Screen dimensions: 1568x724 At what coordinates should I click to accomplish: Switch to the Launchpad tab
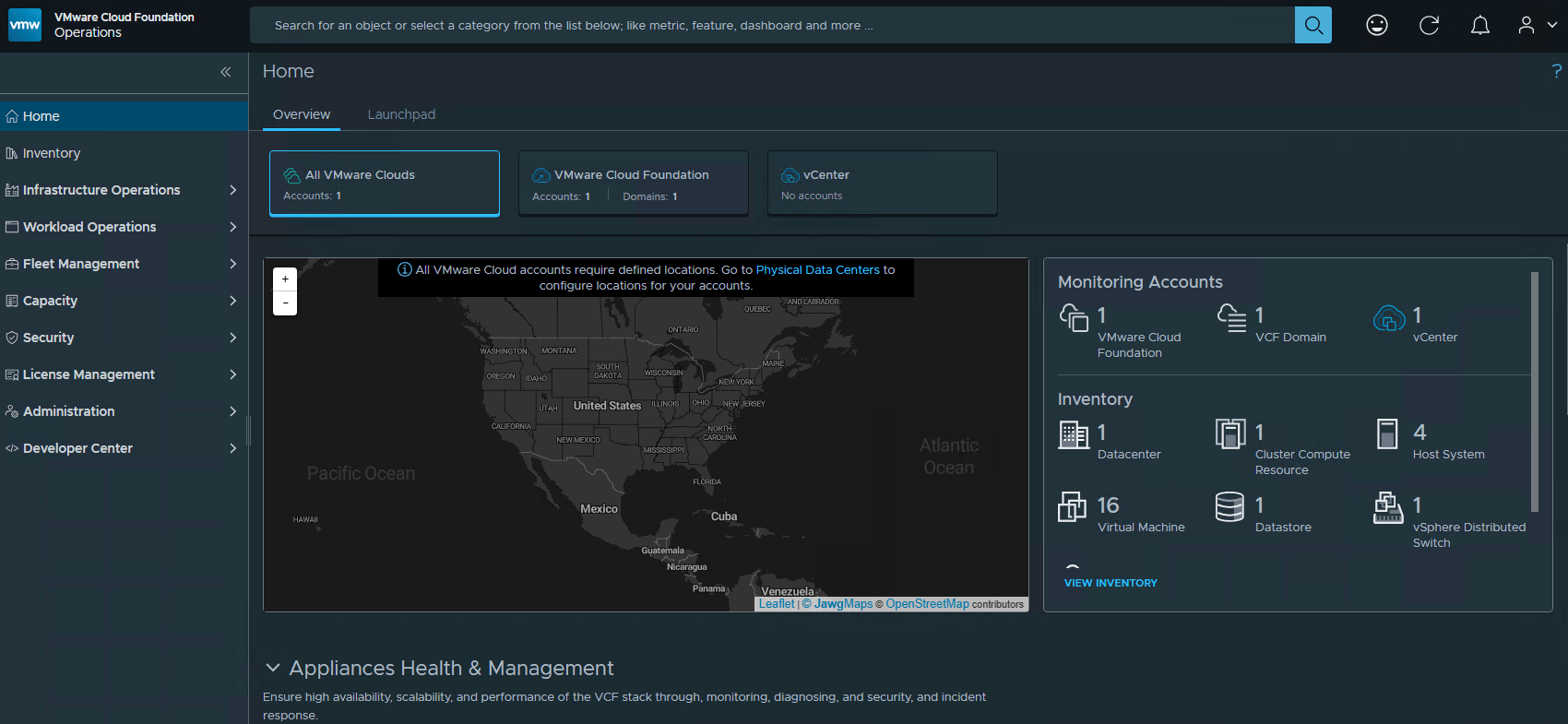click(x=401, y=114)
